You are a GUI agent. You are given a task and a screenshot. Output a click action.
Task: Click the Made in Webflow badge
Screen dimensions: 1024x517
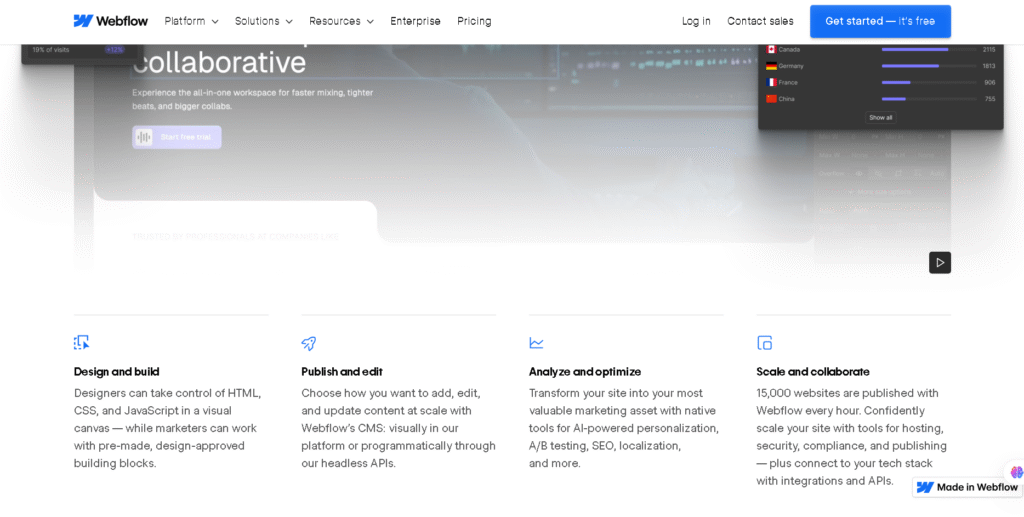coord(967,487)
